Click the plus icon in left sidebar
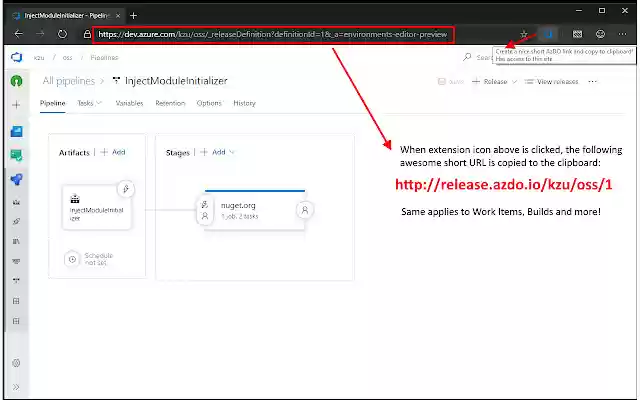Image resolution: width=640 pixels, height=400 pixels. coord(16,105)
